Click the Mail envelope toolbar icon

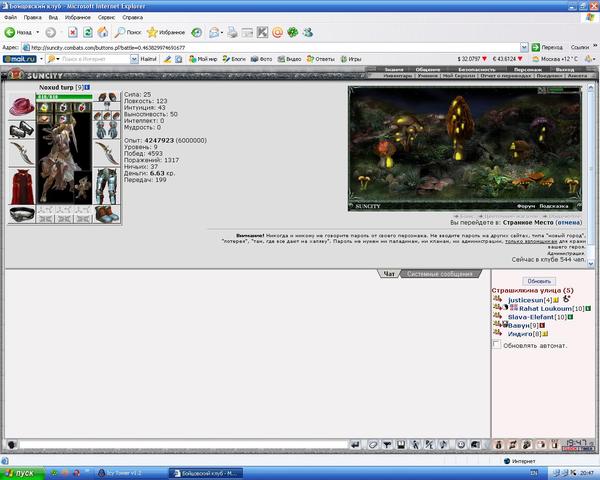[214, 33]
